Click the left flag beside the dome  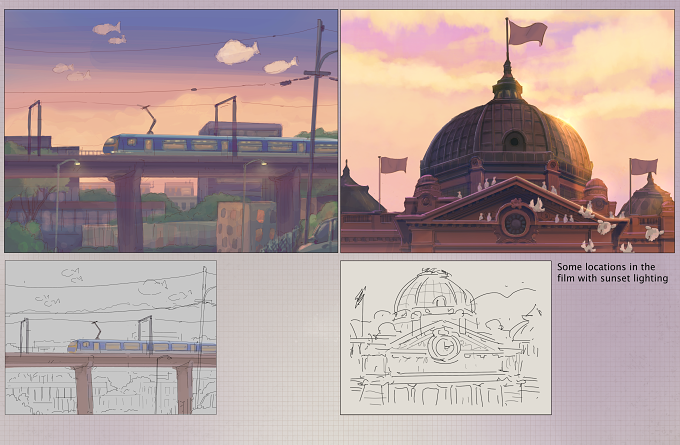pos(393,165)
